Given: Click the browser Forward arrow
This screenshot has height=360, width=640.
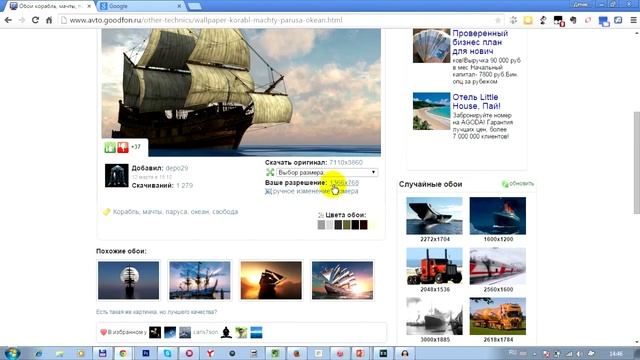Looking at the screenshot, I should click(x=22, y=20).
